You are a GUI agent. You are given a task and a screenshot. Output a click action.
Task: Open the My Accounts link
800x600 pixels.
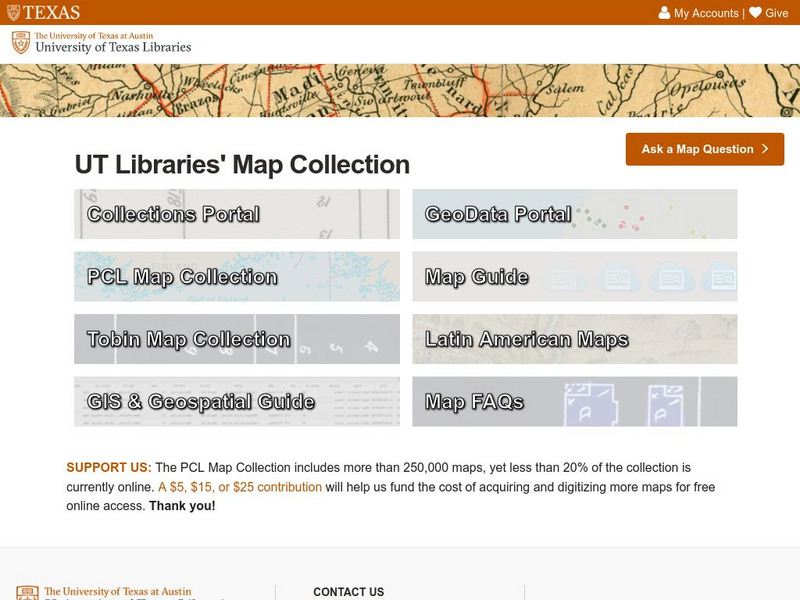[706, 13]
